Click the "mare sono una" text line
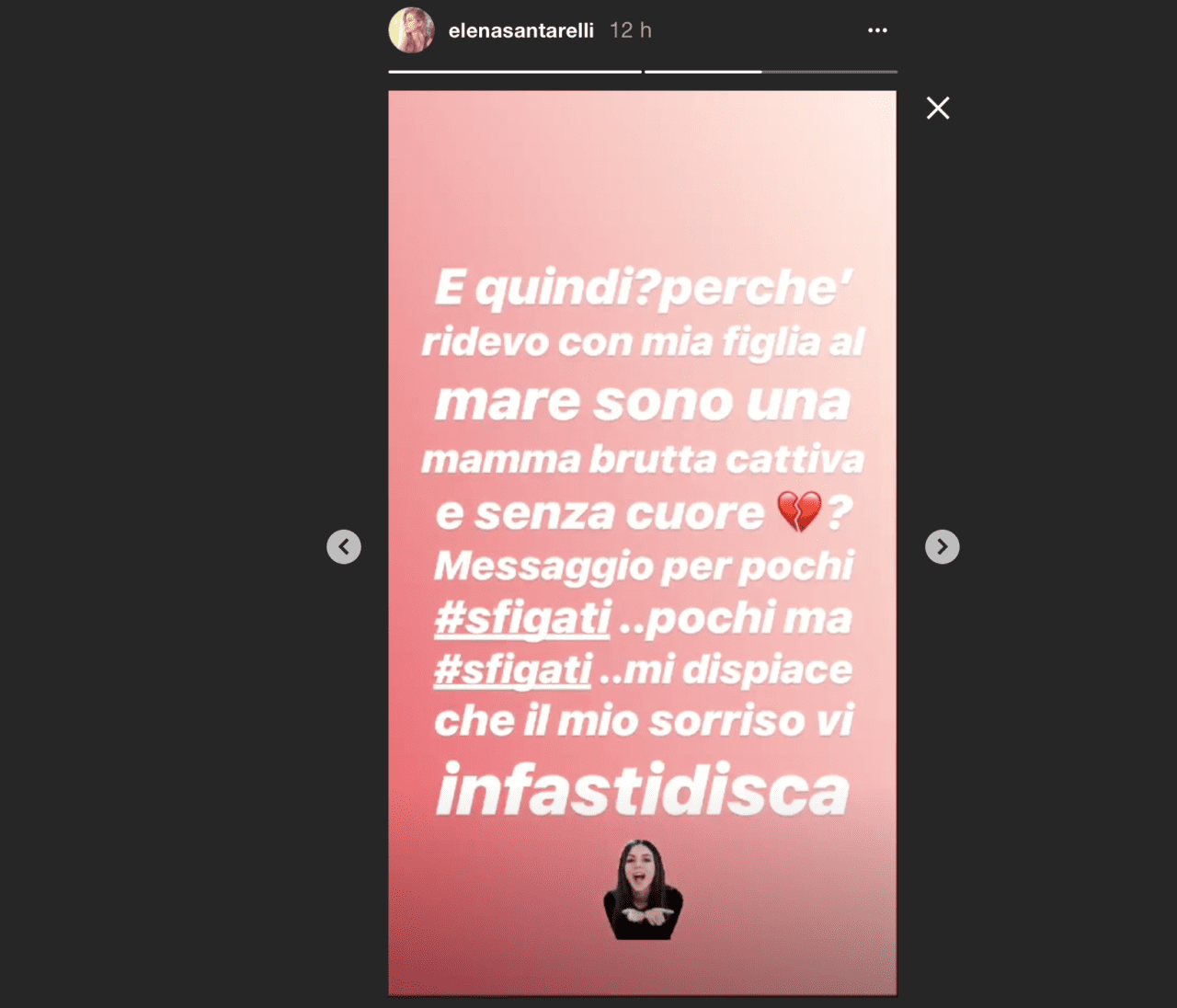This screenshot has width=1177, height=1008. click(x=643, y=401)
